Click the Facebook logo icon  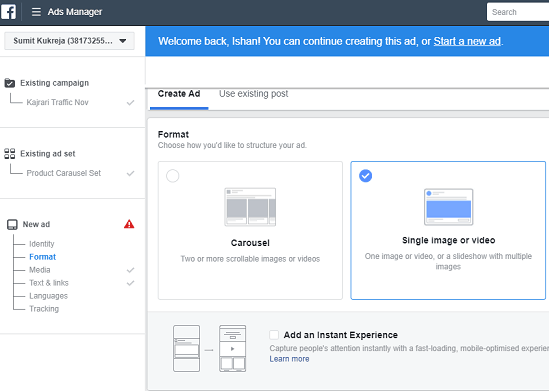click(x=8, y=12)
